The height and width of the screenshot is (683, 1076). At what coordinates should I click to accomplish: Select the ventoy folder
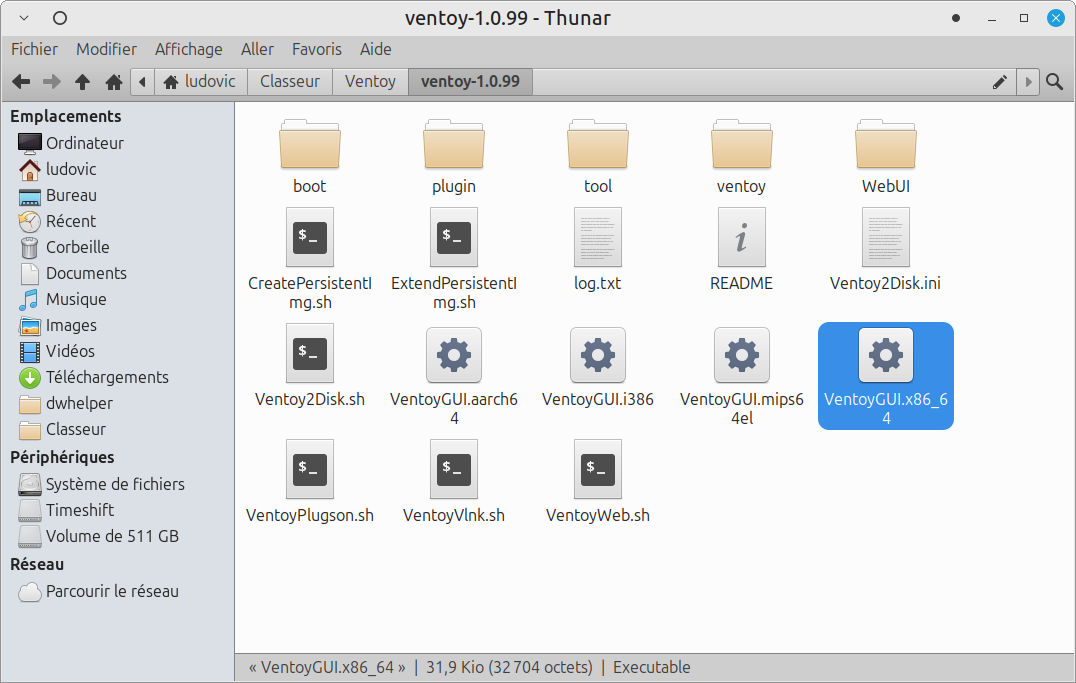click(x=741, y=157)
